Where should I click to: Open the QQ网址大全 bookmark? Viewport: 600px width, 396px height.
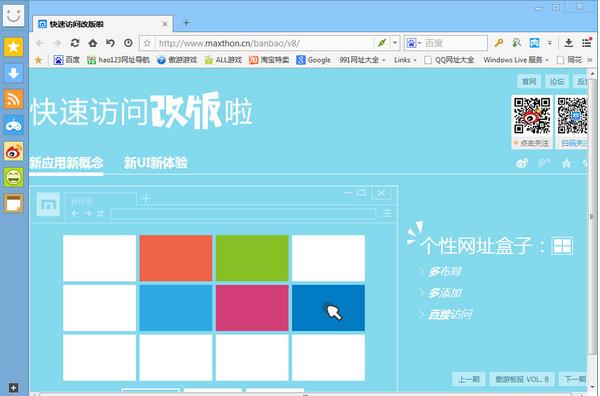(449, 60)
